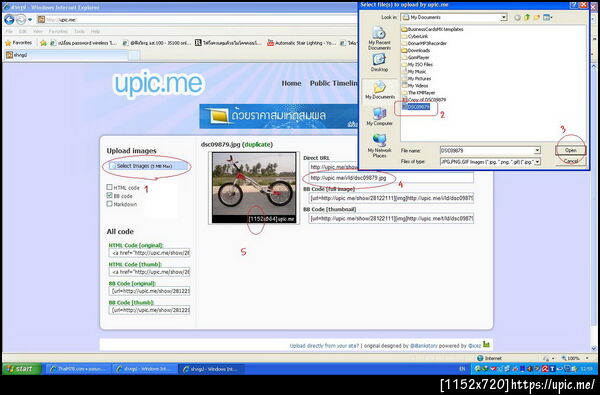Go to the Home page link
This screenshot has width=600, height=395.
pos(291,83)
